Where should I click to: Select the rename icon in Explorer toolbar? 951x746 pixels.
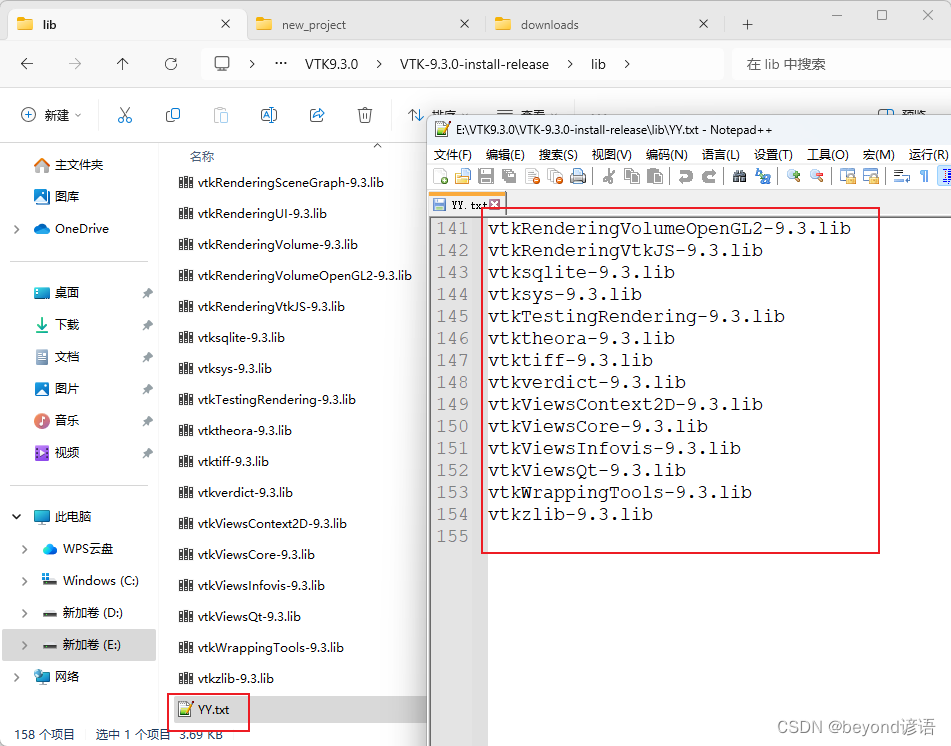(x=268, y=115)
